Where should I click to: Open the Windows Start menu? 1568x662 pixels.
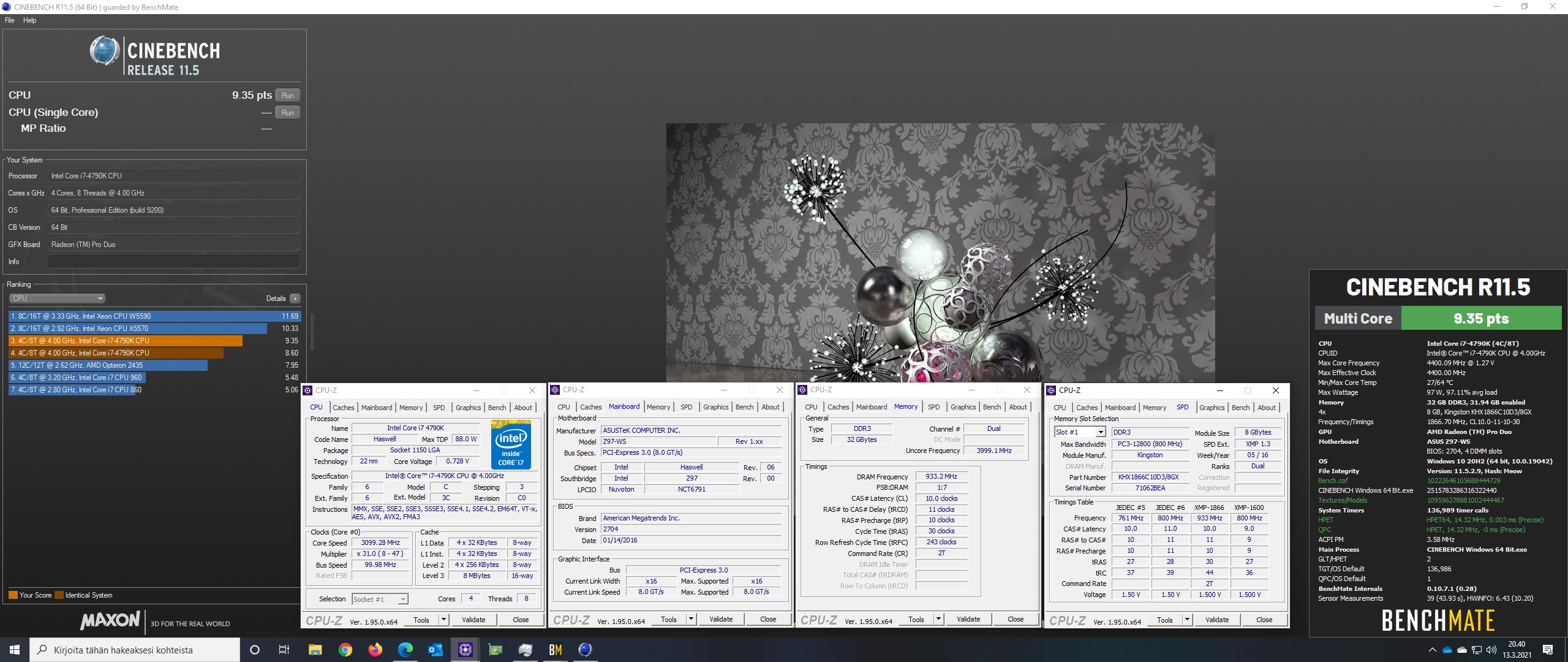pos(15,650)
